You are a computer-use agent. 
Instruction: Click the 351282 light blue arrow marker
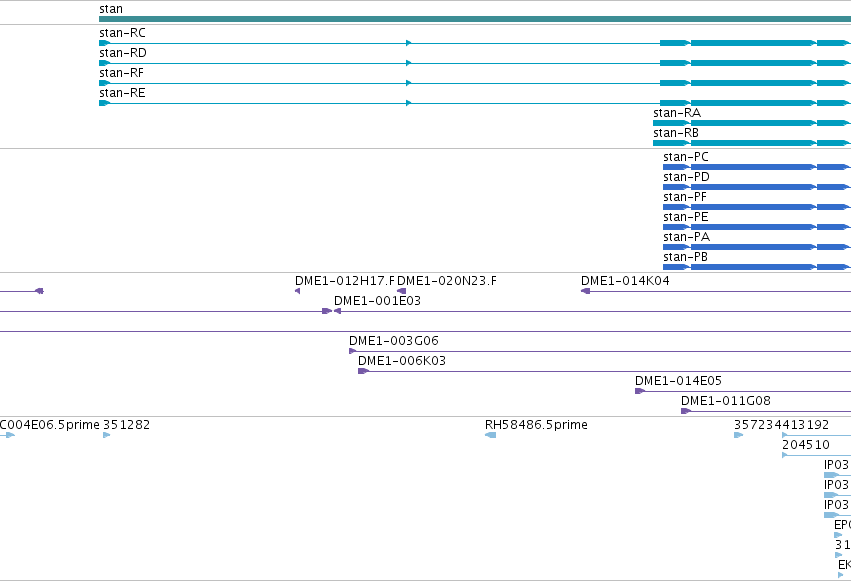click(106, 435)
